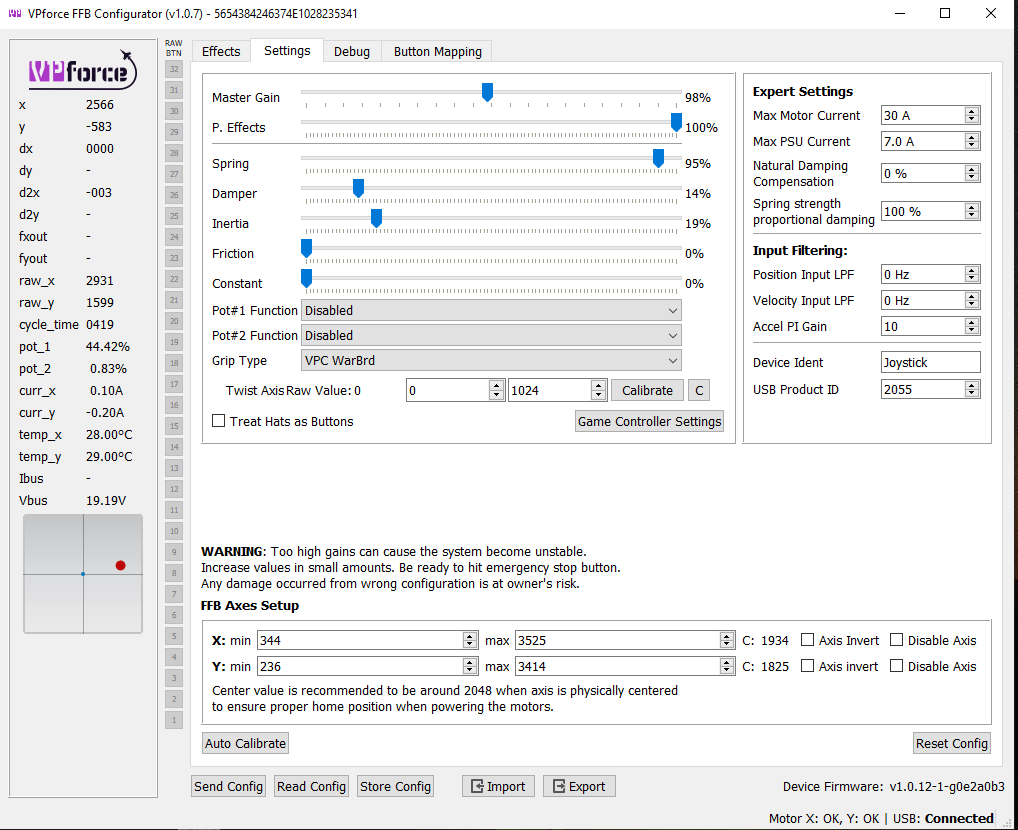The width and height of the screenshot is (1018, 830).
Task: Click Send Config
Action: point(228,786)
